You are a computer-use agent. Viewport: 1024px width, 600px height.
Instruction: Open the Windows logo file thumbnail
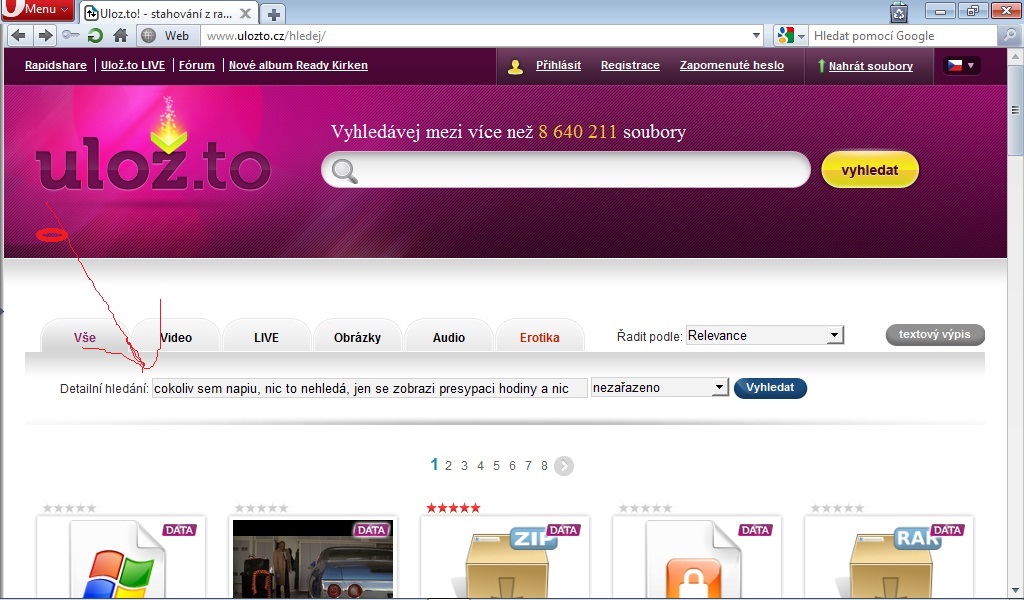coord(121,559)
